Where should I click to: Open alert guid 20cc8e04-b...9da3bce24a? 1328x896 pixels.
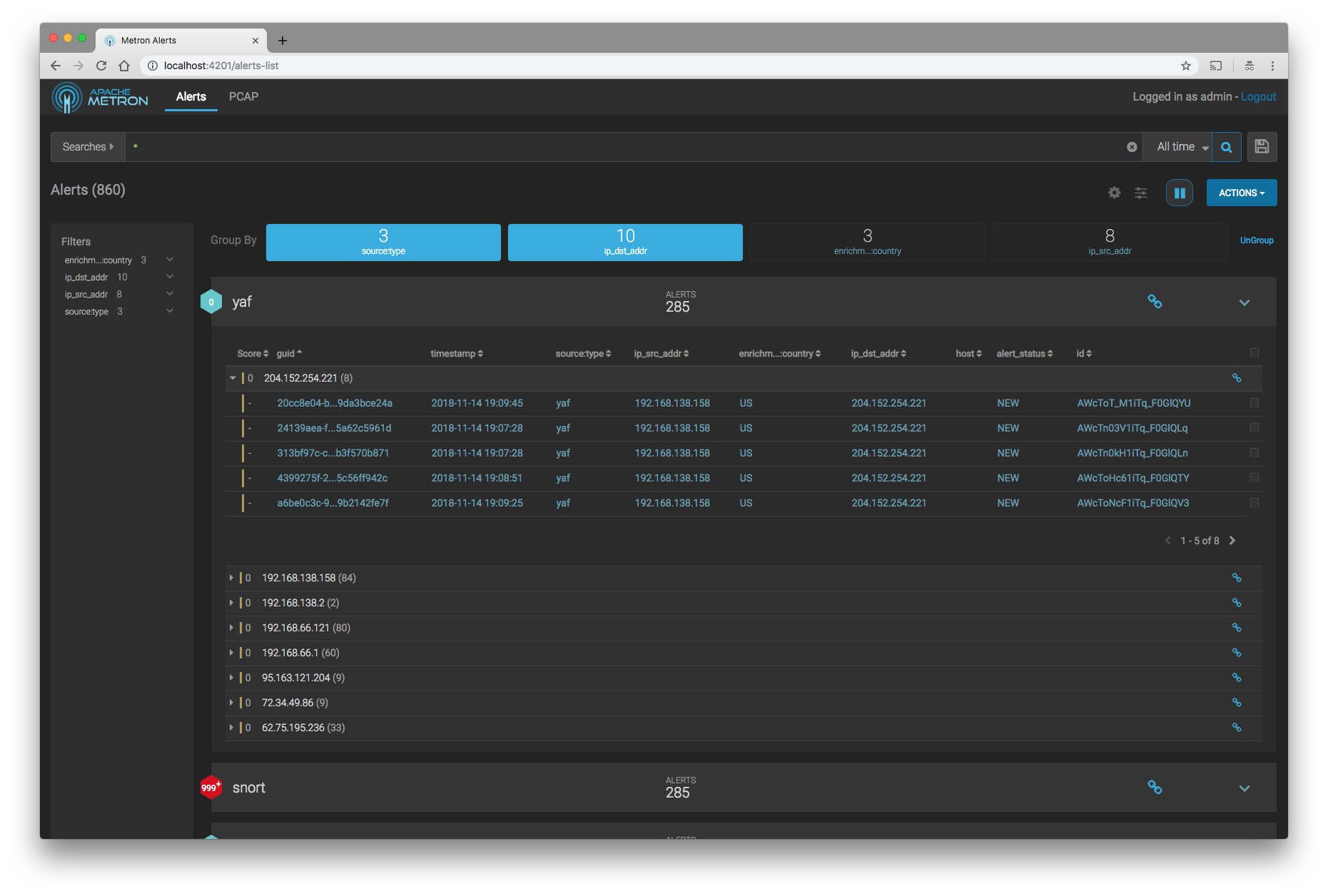335,403
